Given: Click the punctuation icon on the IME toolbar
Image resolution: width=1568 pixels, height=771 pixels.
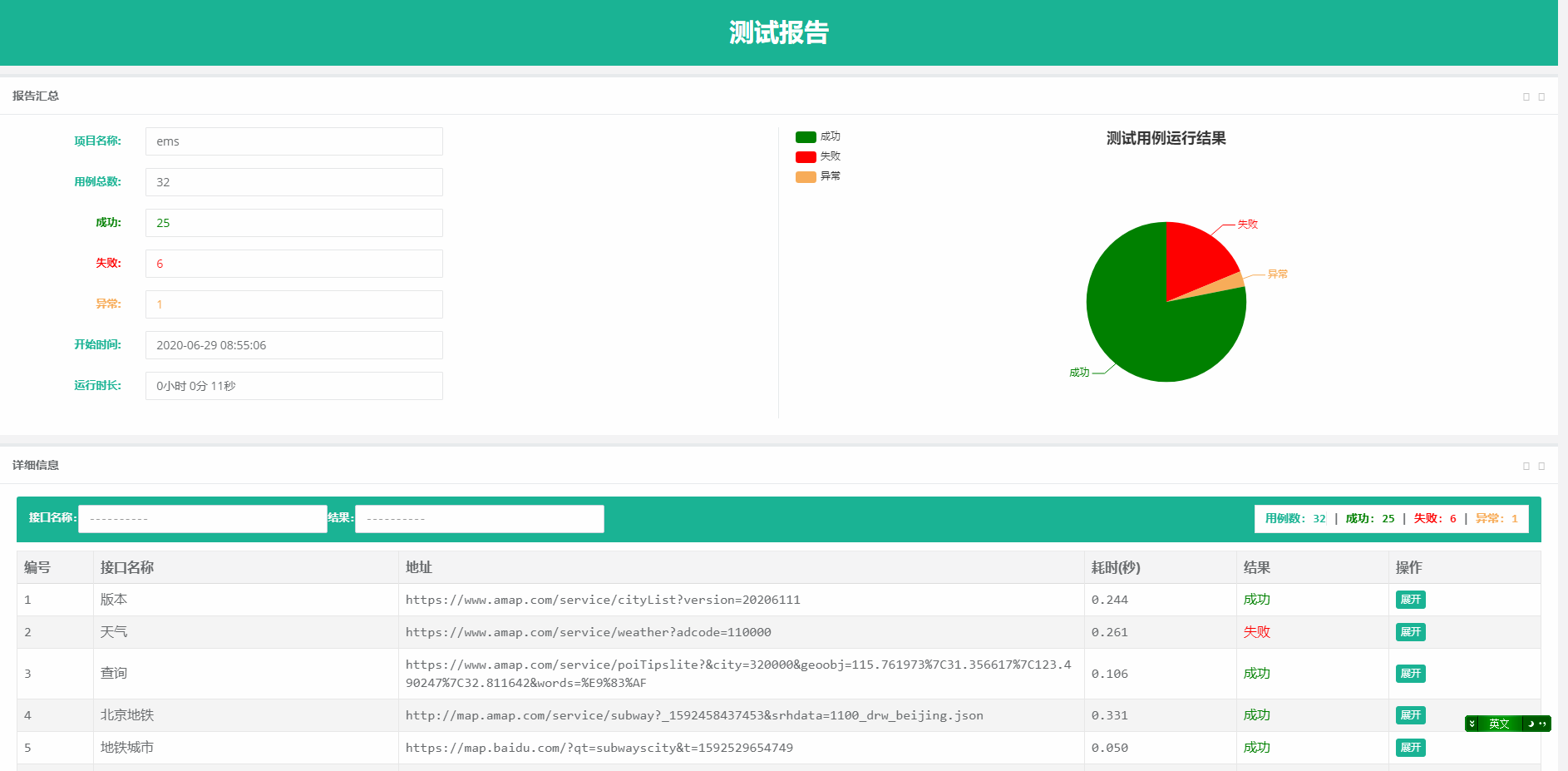Looking at the screenshot, I should [x=1543, y=724].
